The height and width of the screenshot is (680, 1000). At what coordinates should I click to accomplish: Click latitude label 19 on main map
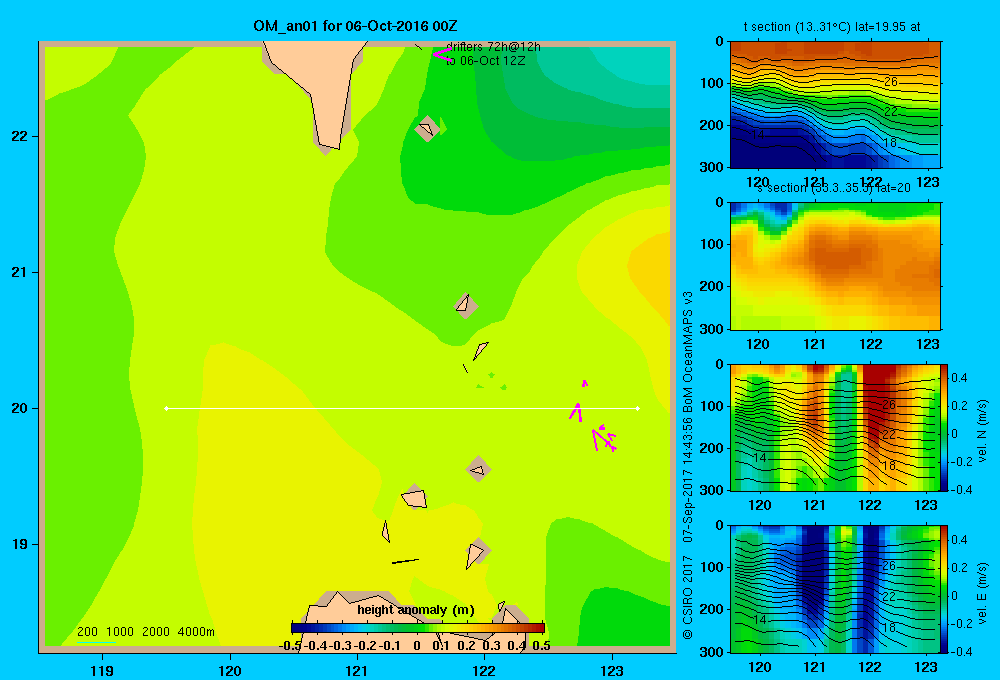20,544
